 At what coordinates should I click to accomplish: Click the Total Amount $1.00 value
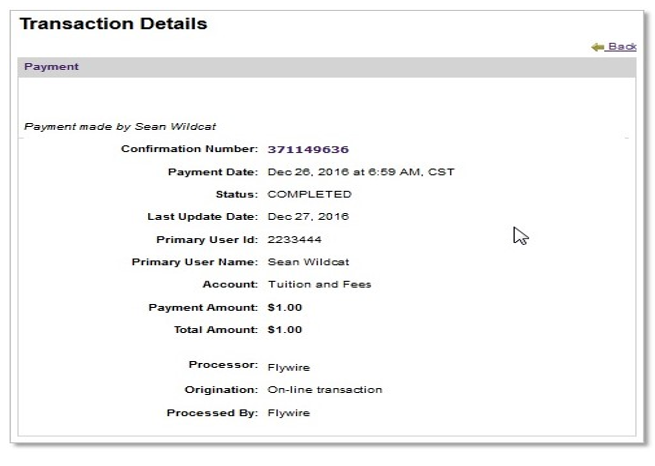[285, 330]
